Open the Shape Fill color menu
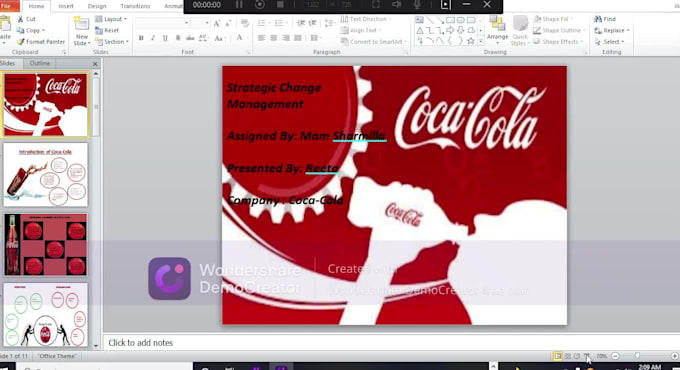This screenshot has width=680, height=370. (x=552, y=19)
